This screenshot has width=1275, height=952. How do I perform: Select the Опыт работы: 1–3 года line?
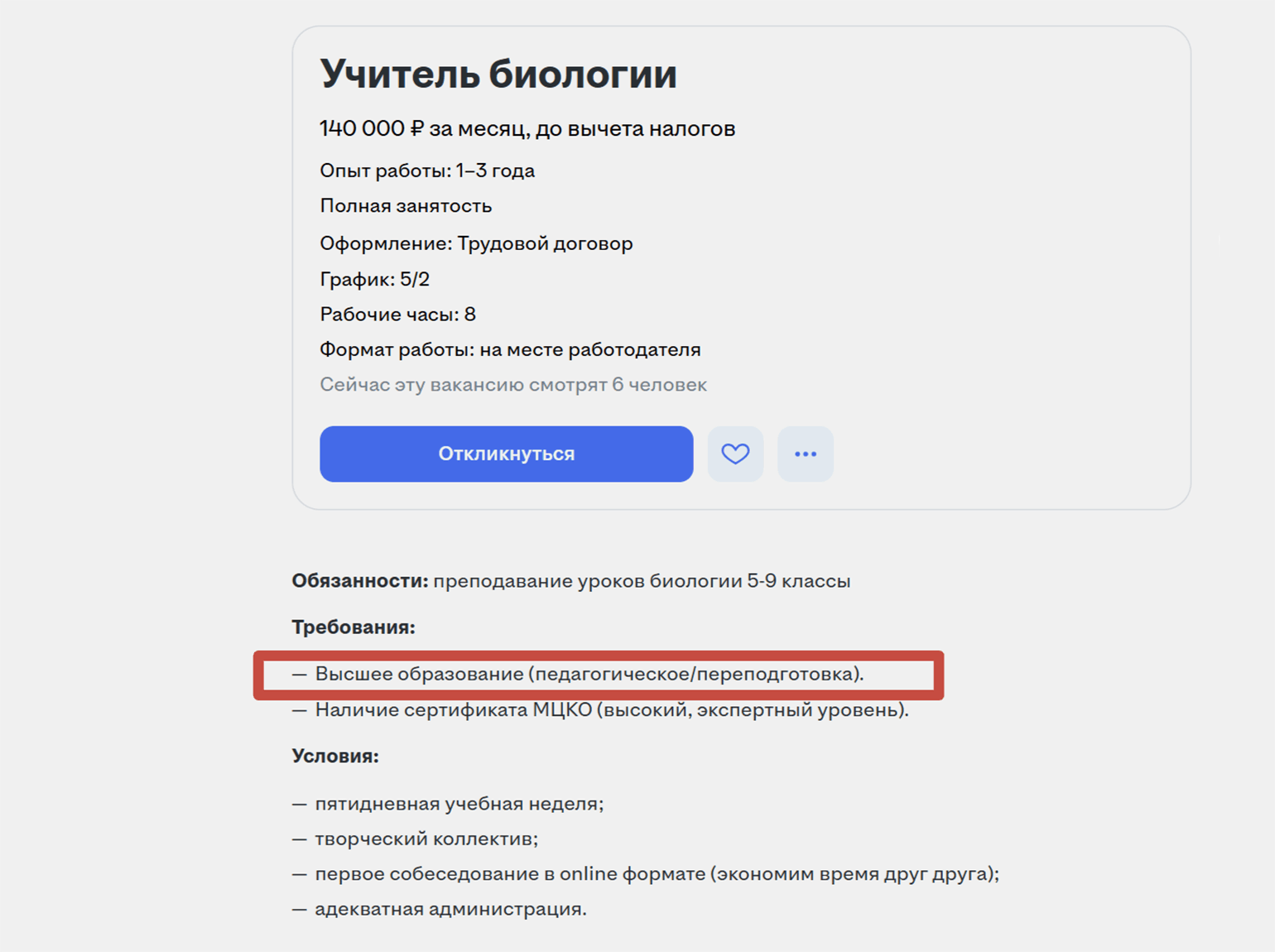coord(427,171)
